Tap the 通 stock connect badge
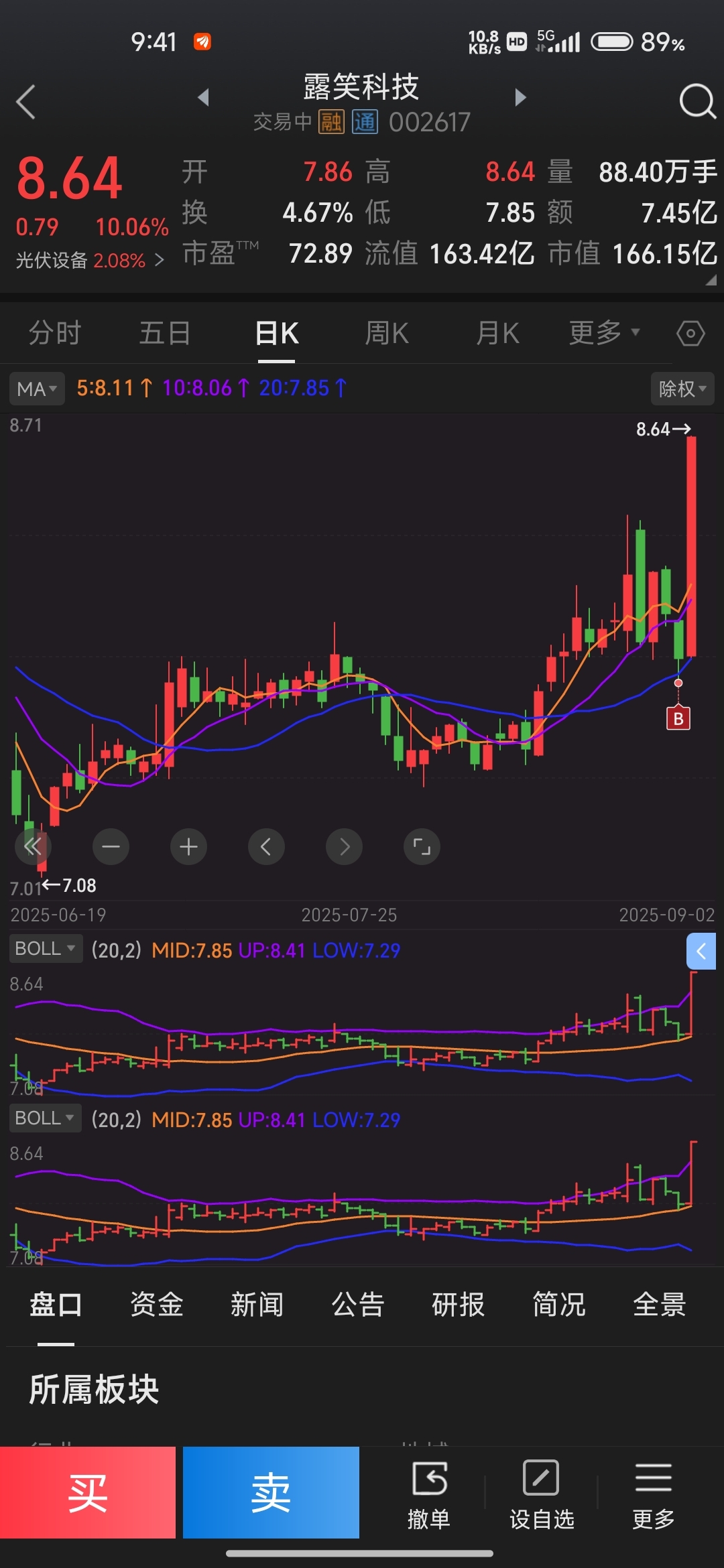Screen dimensions: 724x1568 365,122
